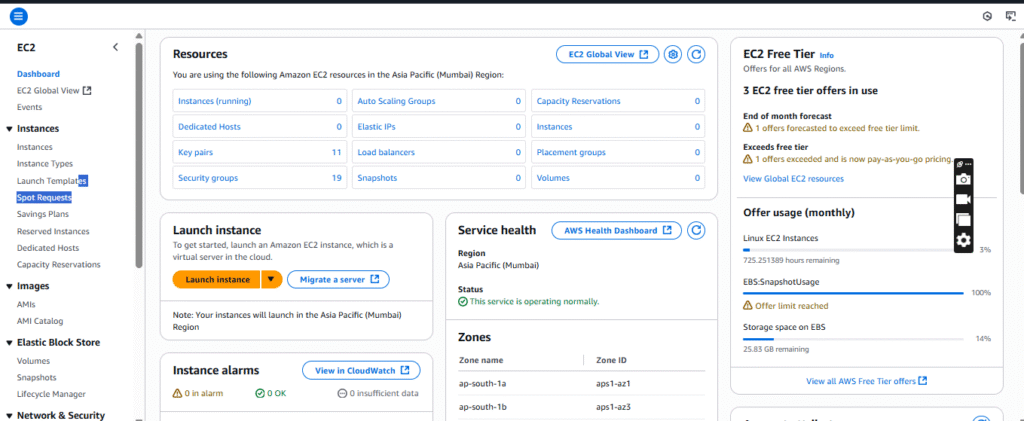Open the Key pairs resource link
This screenshot has width=1024, height=421.
(x=195, y=152)
